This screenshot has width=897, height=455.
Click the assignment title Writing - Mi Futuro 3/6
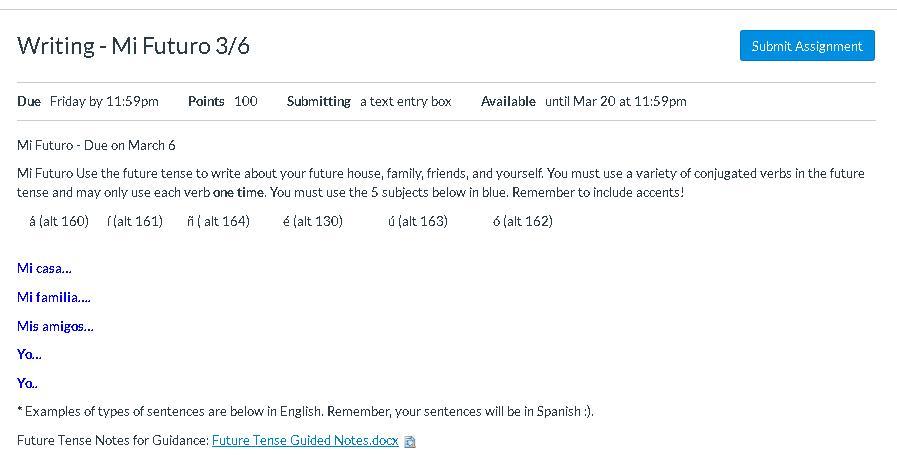tap(133, 46)
